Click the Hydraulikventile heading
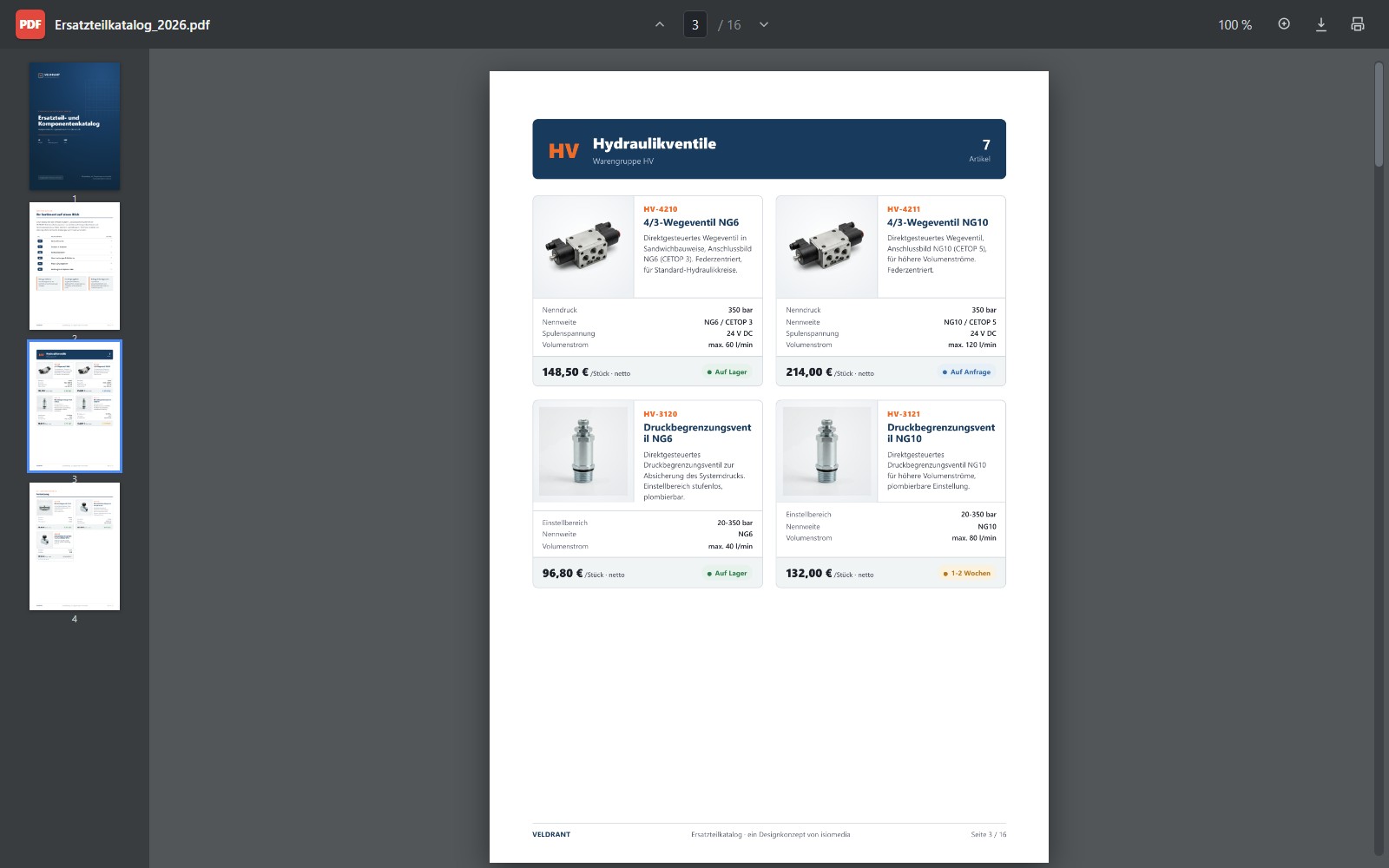1389x868 pixels. [x=655, y=143]
